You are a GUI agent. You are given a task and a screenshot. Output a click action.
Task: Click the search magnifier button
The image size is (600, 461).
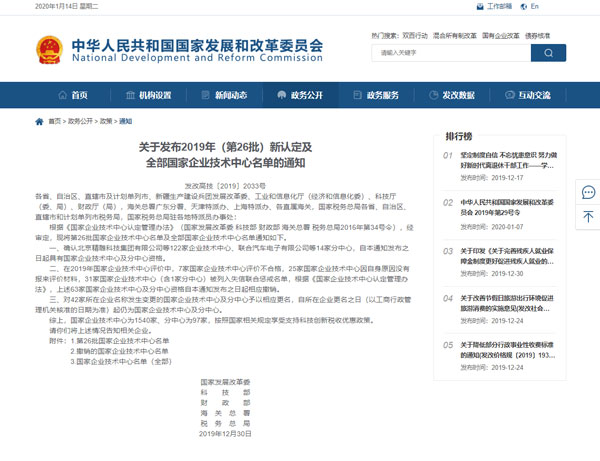click(x=548, y=53)
